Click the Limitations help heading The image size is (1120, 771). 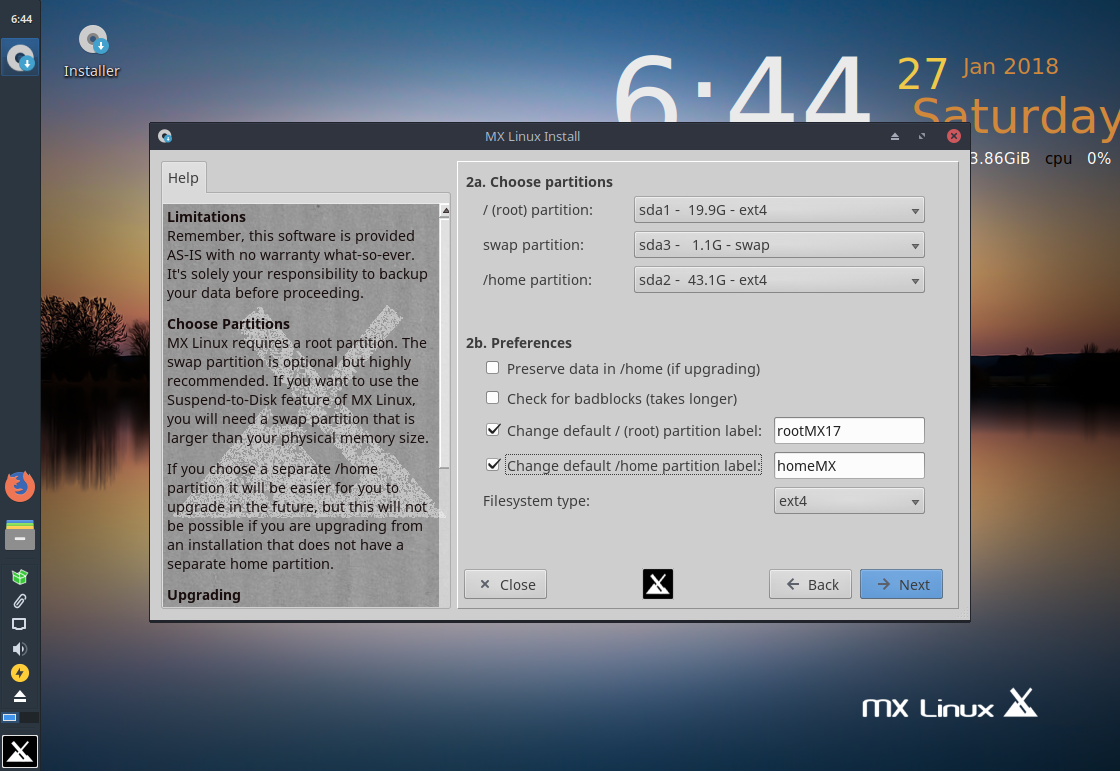pyautogui.click(x=206, y=217)
